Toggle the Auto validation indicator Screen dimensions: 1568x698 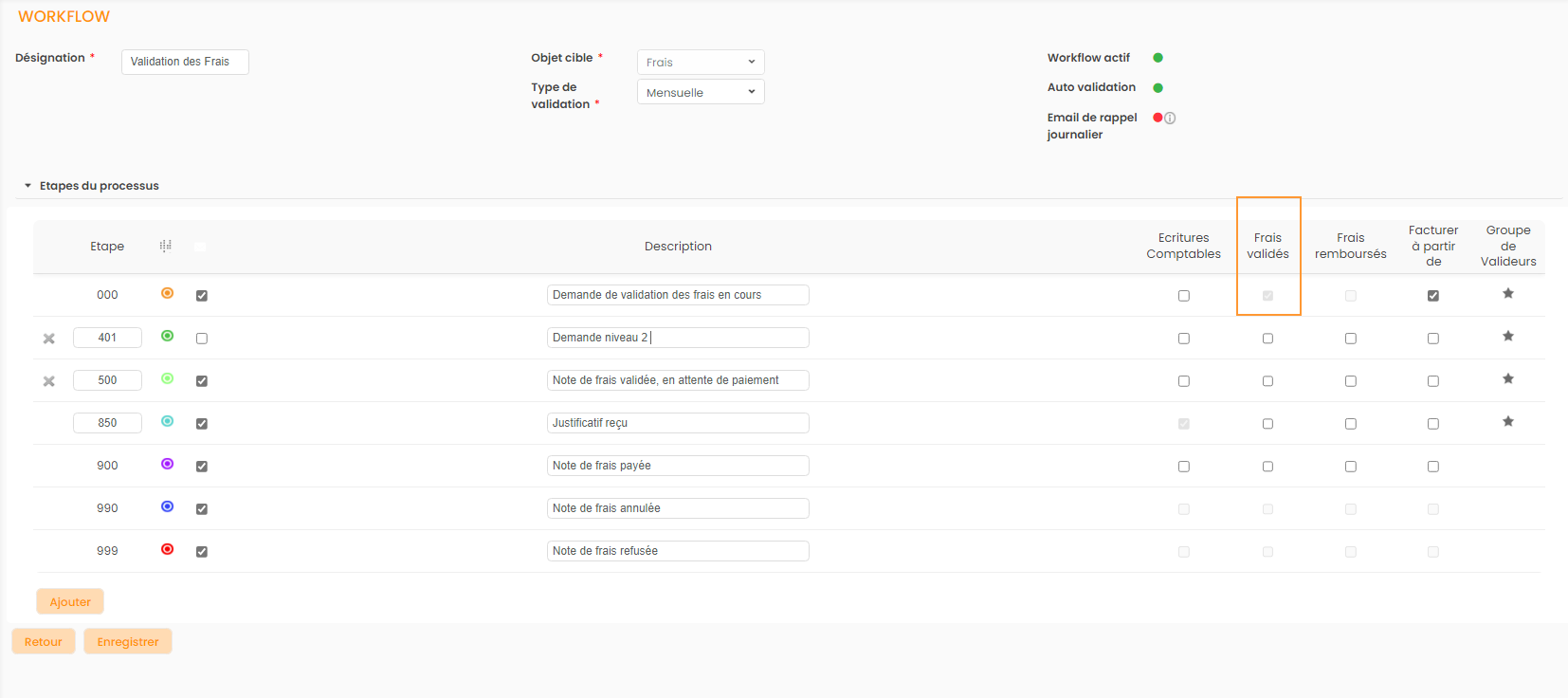pos(1158,88)
